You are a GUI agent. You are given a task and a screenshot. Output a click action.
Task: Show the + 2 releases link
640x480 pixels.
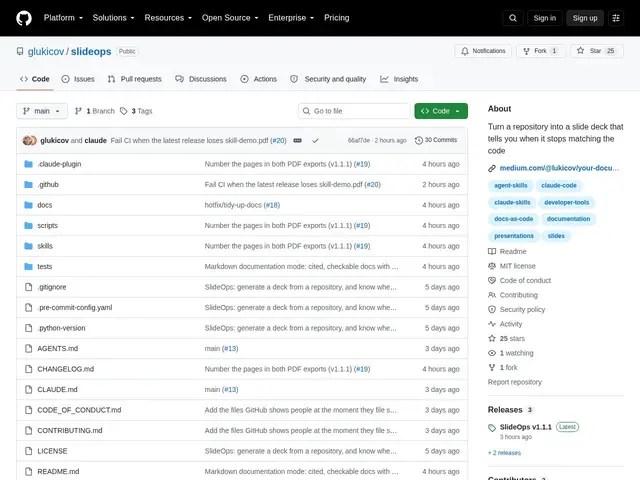504,453
